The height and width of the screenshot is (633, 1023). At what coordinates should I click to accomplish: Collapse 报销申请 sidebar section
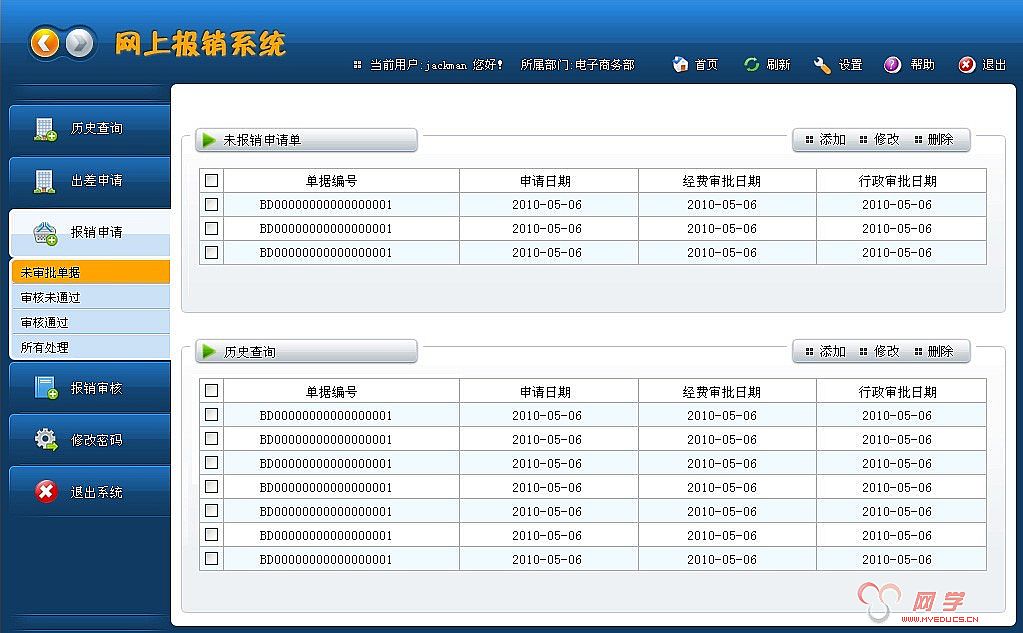(90, 233)
